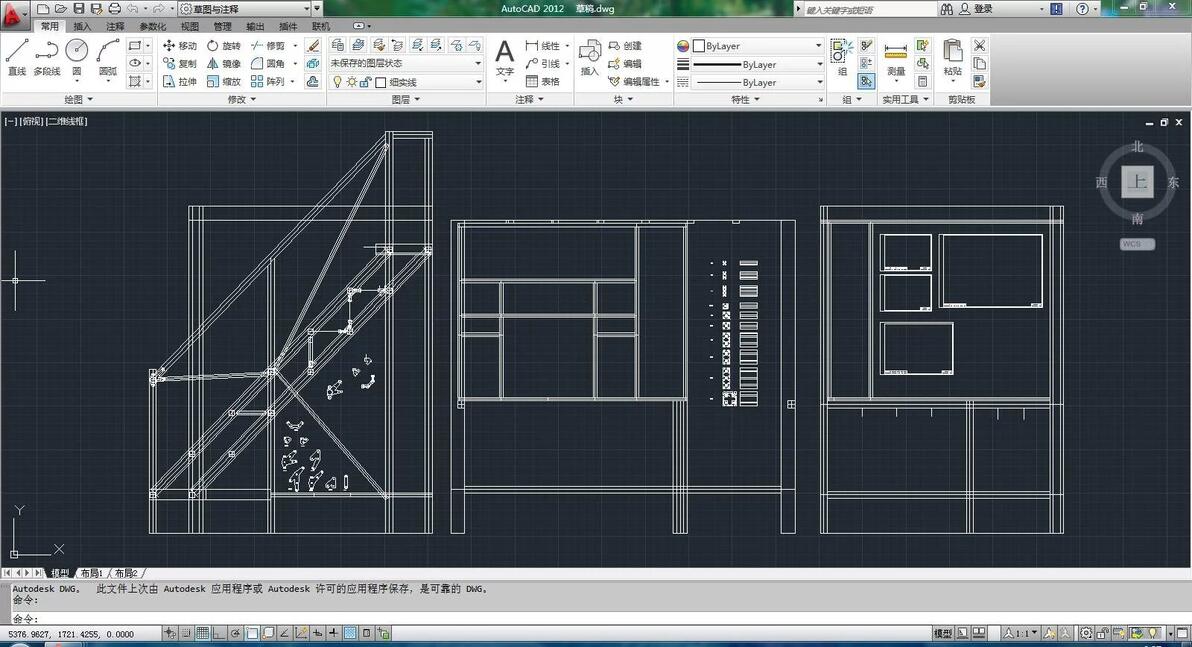Expand the 绘图 panel

coord(79,100)
